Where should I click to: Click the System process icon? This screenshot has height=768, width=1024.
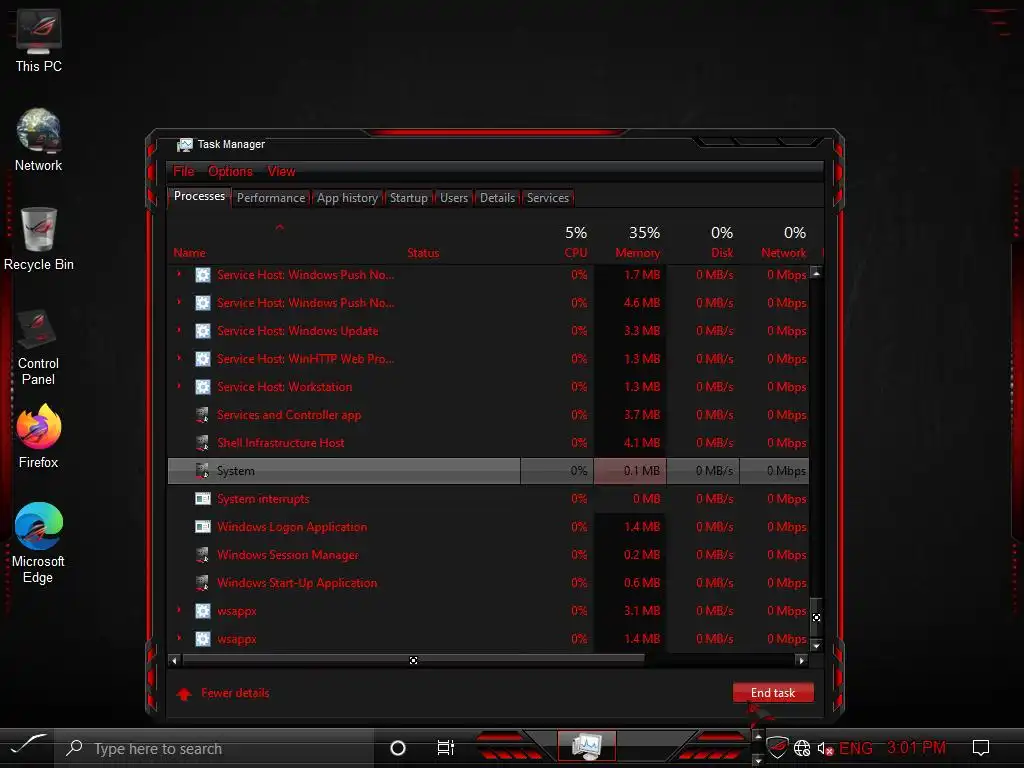[202, 471]
